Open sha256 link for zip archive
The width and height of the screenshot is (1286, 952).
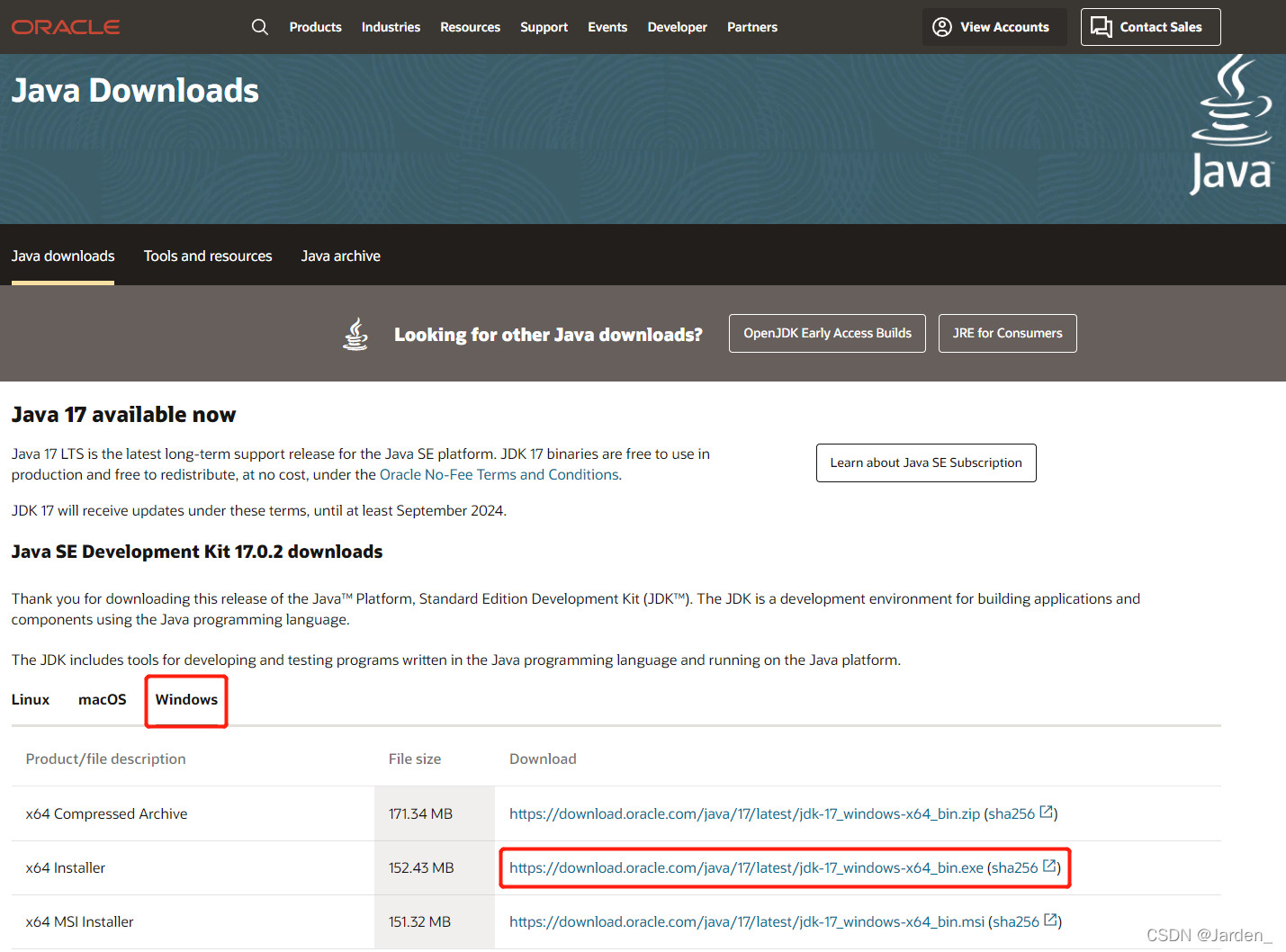[1012, 813]
